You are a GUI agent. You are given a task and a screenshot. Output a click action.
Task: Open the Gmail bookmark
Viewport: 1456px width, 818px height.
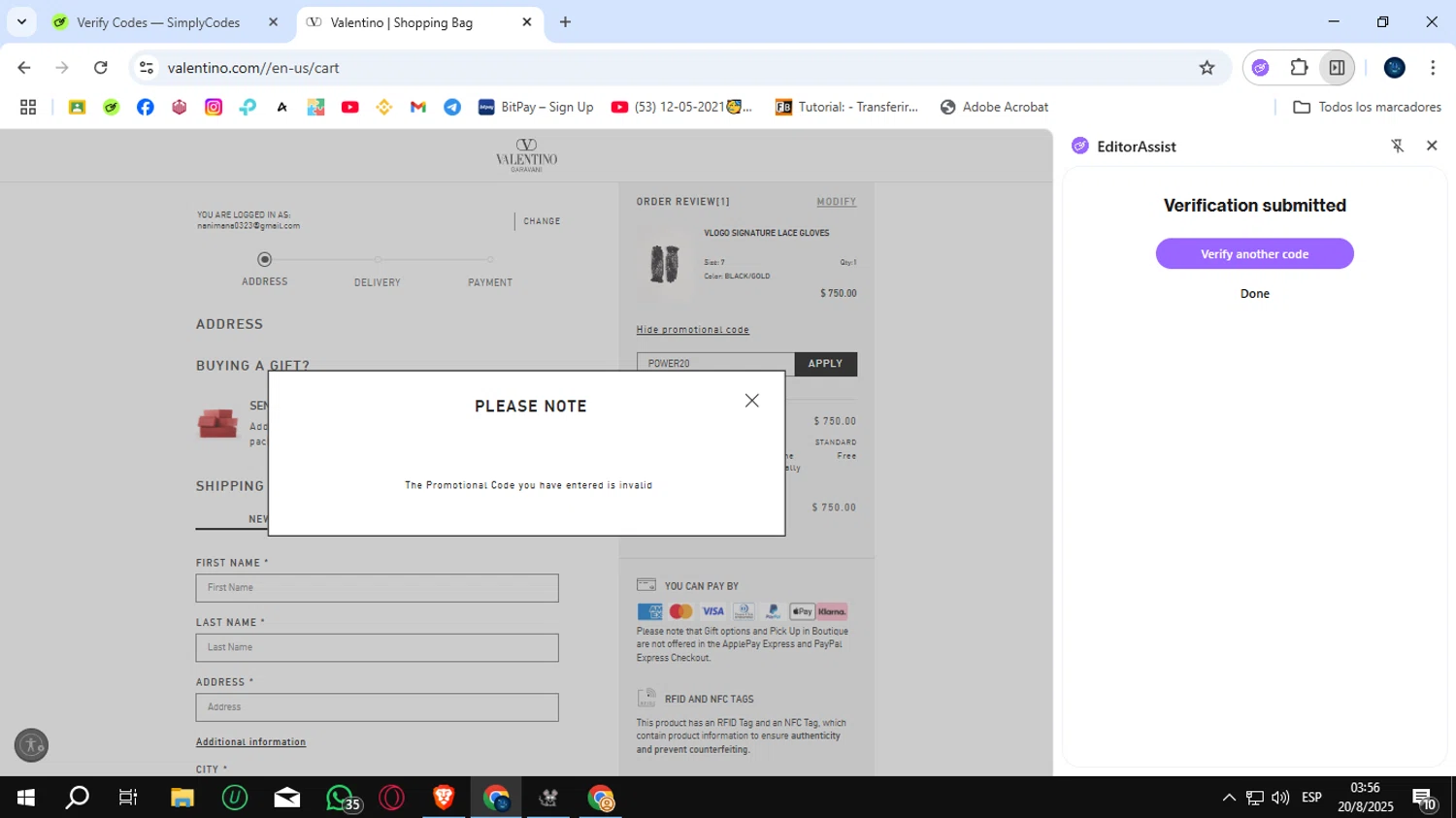tap(418, 107)
